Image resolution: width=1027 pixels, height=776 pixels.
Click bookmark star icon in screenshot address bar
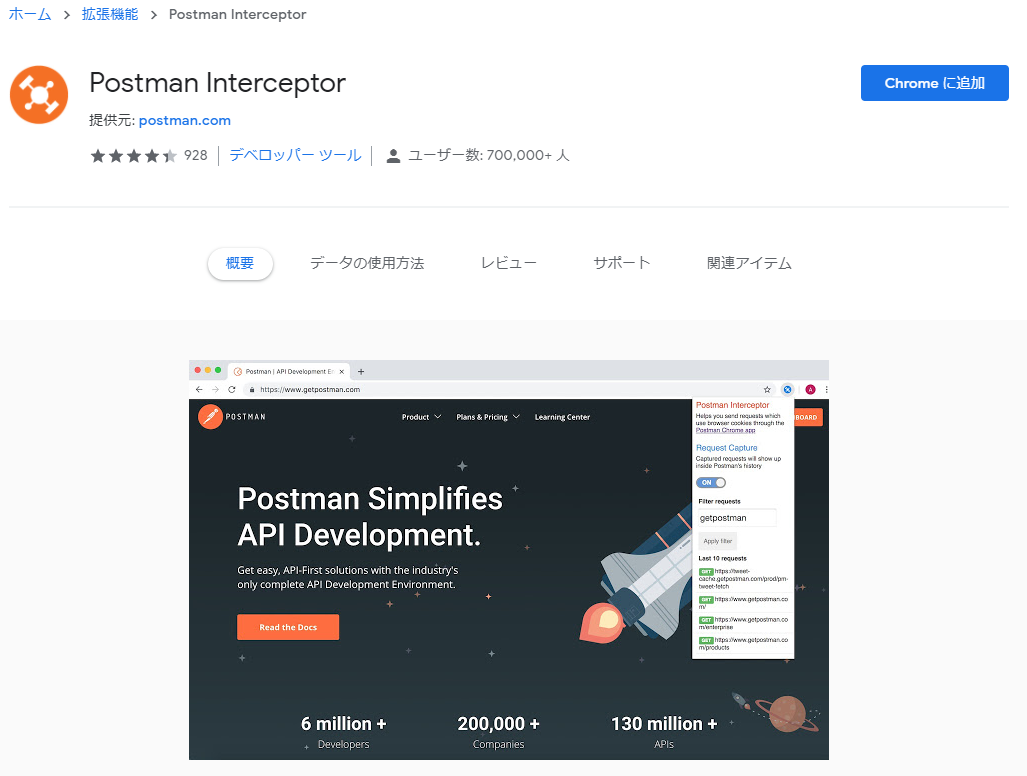coord(767,390)
